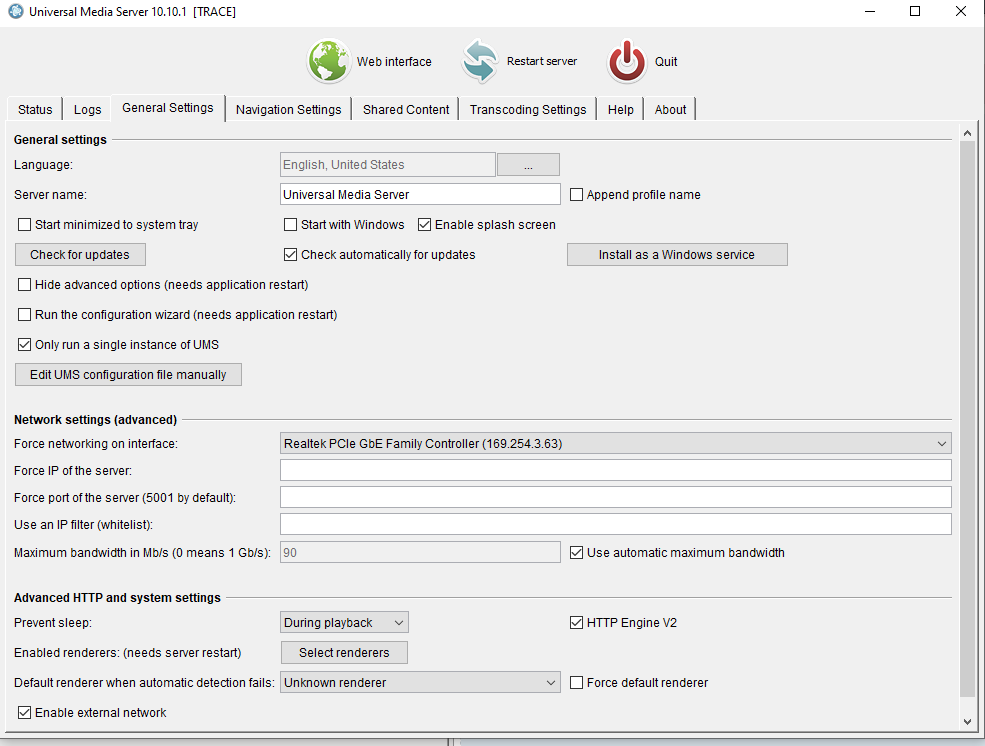Check Run the configuration wizard option
This screenshot has width=985, height=746.
point(24,315)
